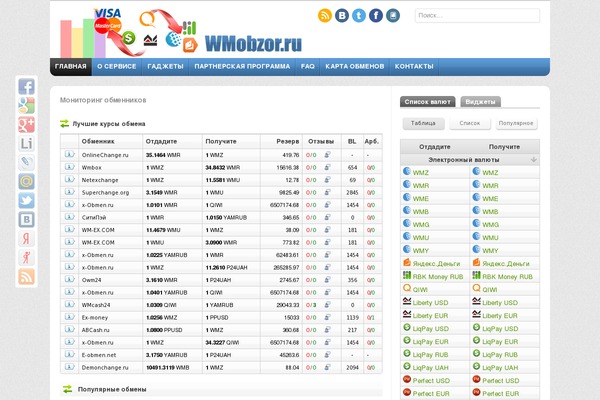Select Liberty USD in Отдадите column
This screenshot has height=400, width=600.
[430, 303]
